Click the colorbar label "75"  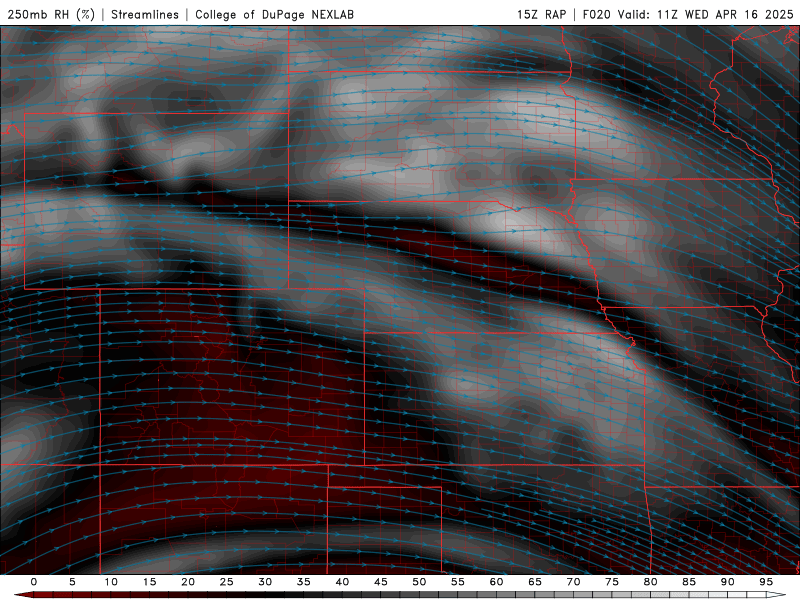tap(612, 582)
